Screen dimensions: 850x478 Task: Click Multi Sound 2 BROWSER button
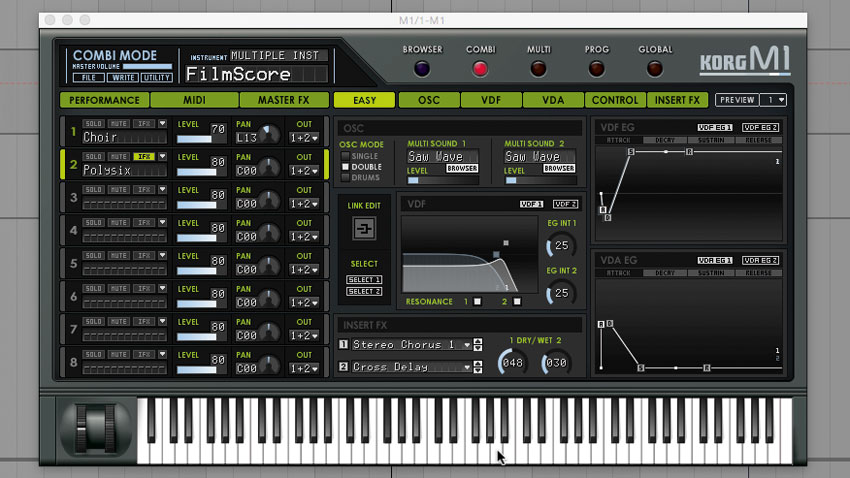pyautogui.click(x=559, y=169)
